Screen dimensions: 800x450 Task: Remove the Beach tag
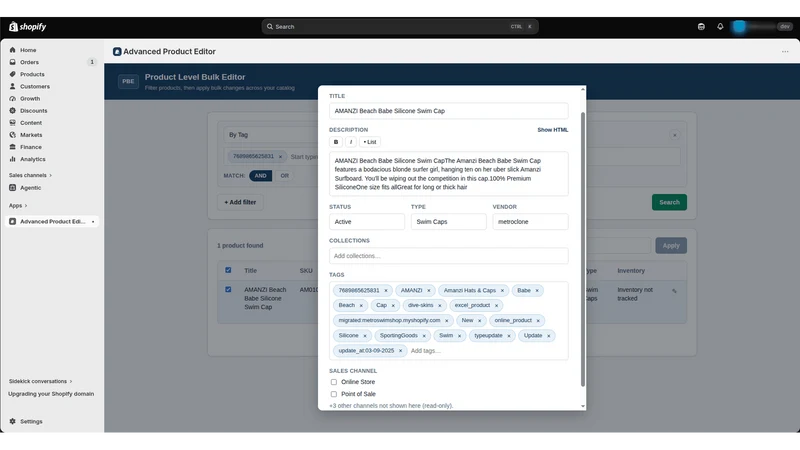[x=361, y=306]
